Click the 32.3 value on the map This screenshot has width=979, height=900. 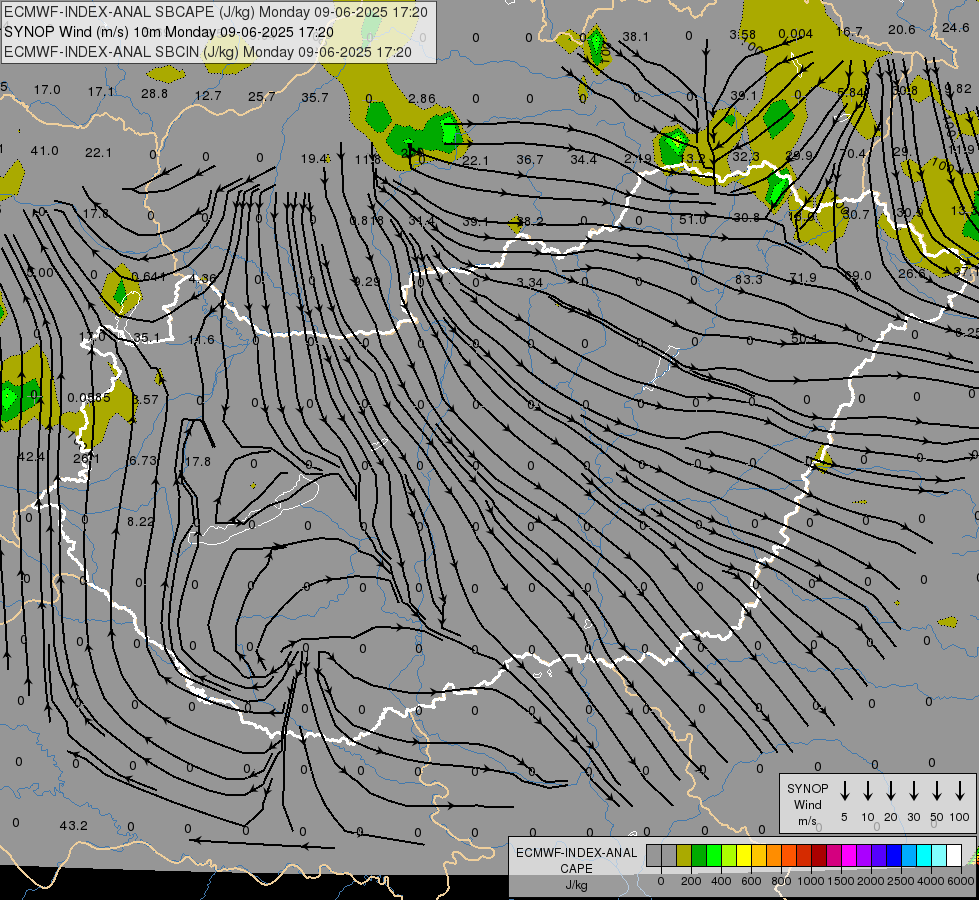[745, 156]
